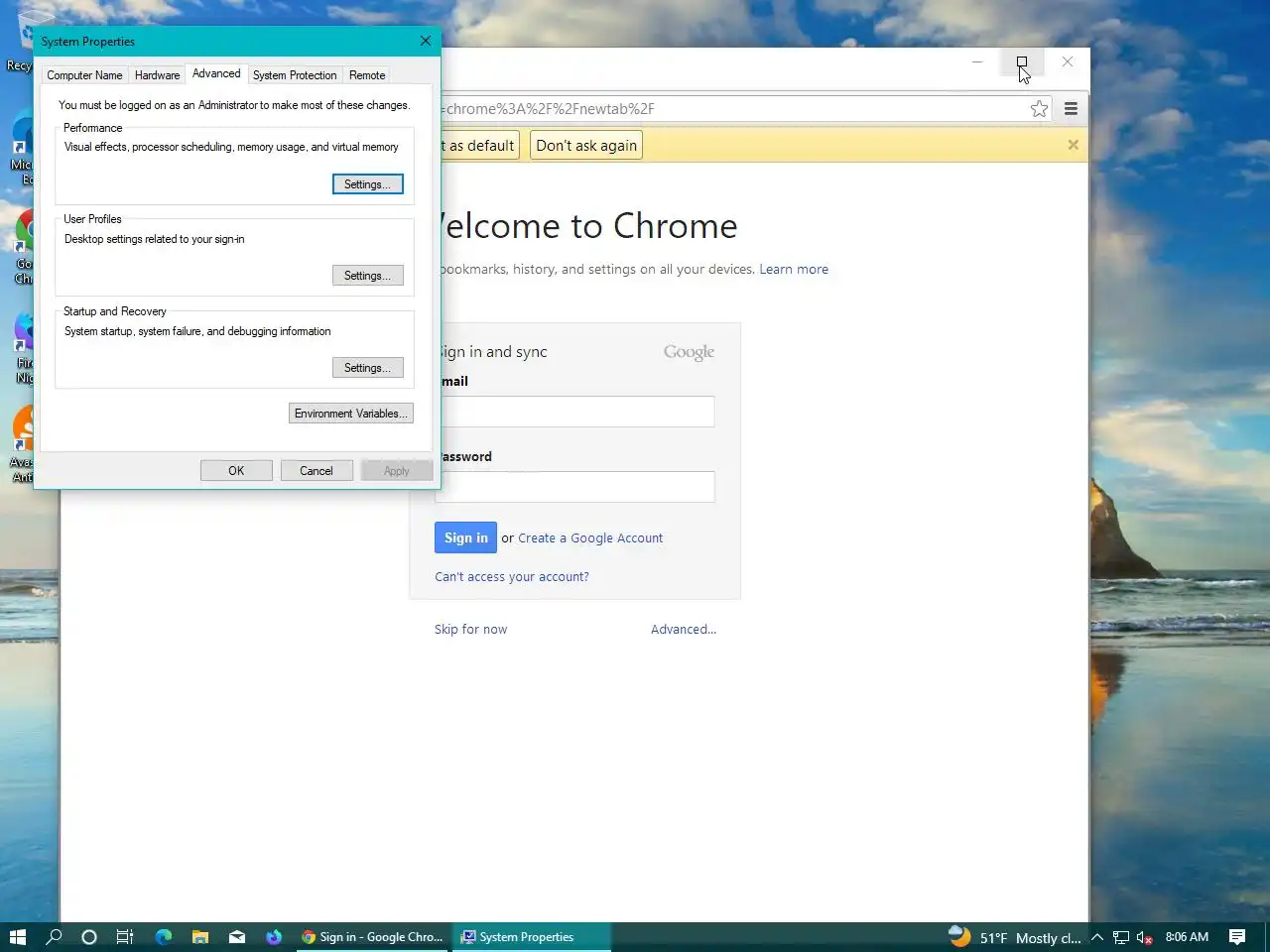Switch to System Properties taskbar button
1270x952 pixels.
532,936
